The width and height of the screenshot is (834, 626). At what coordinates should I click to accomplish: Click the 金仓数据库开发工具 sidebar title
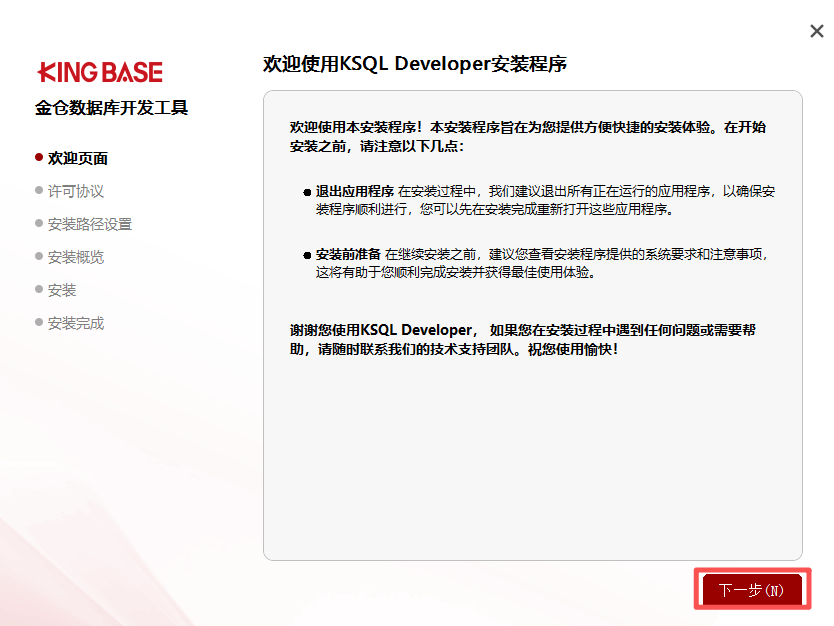(x=112, y=108)
